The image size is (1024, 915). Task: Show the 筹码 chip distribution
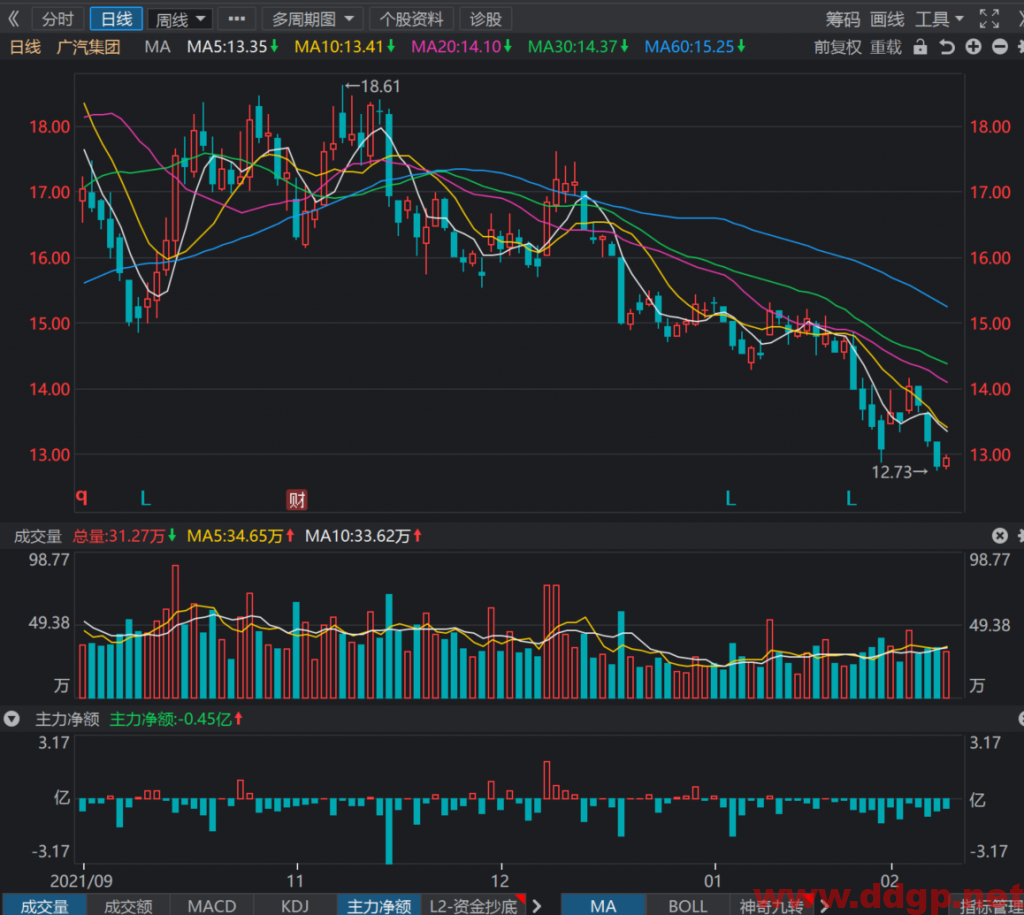(x=842, y=20)
